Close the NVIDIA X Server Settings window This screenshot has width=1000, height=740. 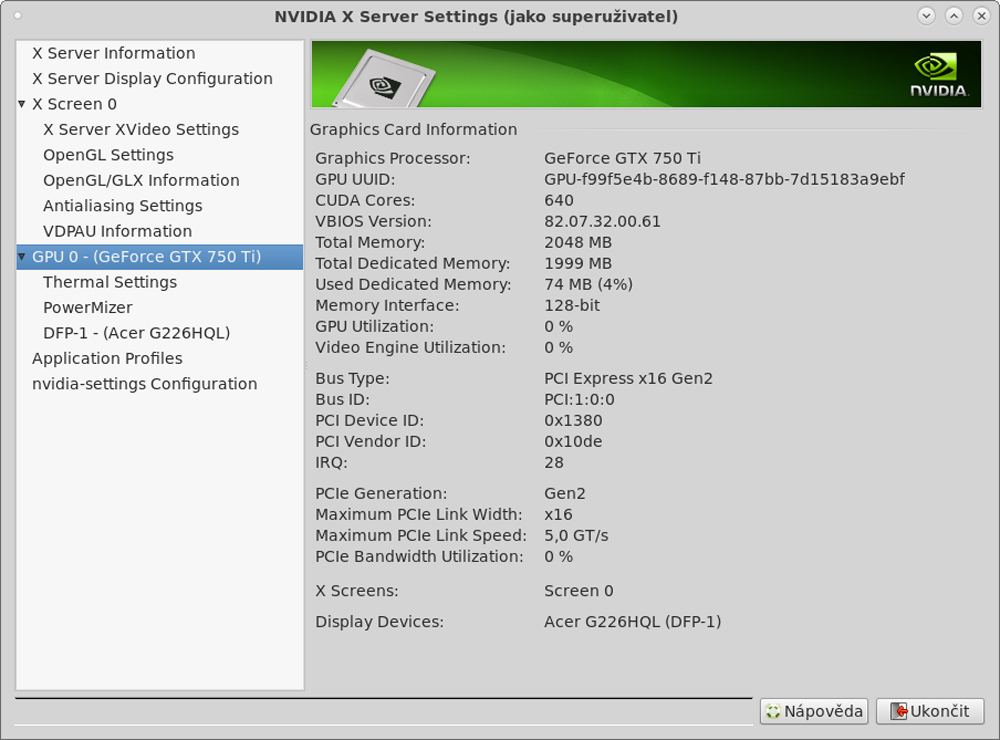coord(982,16)
